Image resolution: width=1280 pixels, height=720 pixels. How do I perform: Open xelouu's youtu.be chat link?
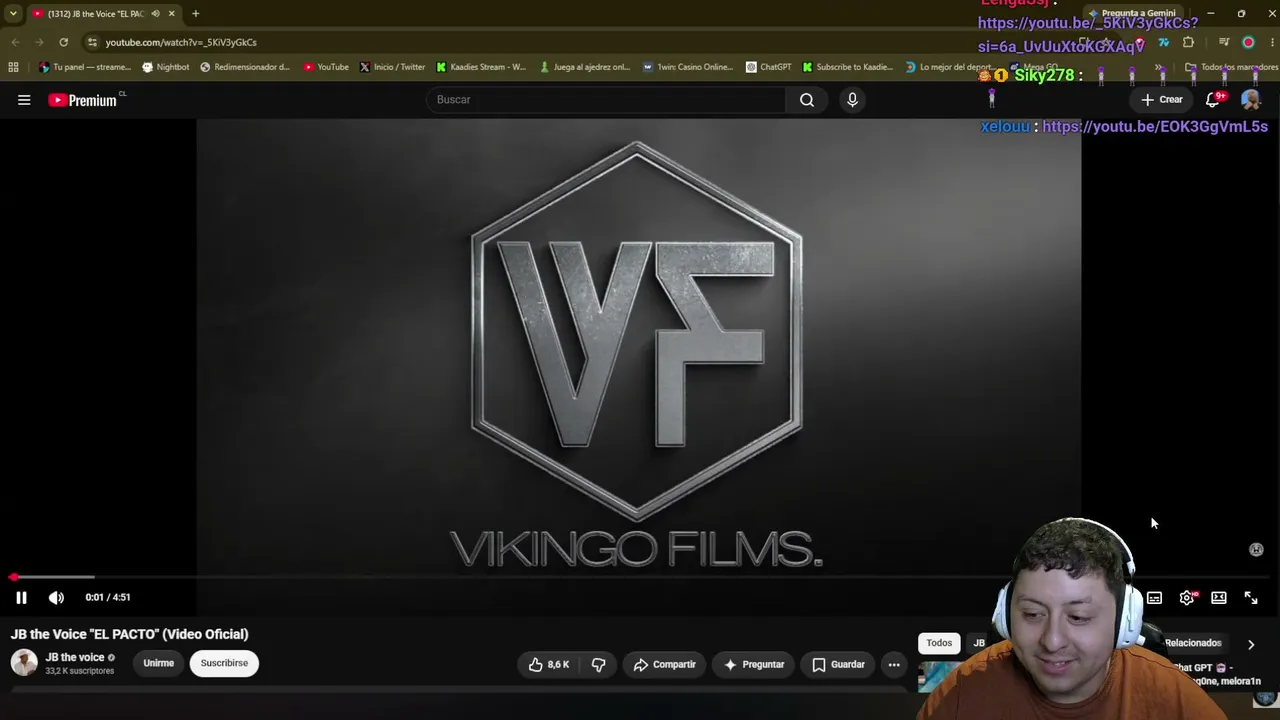pyautogui.click(x=1155, y=127)
